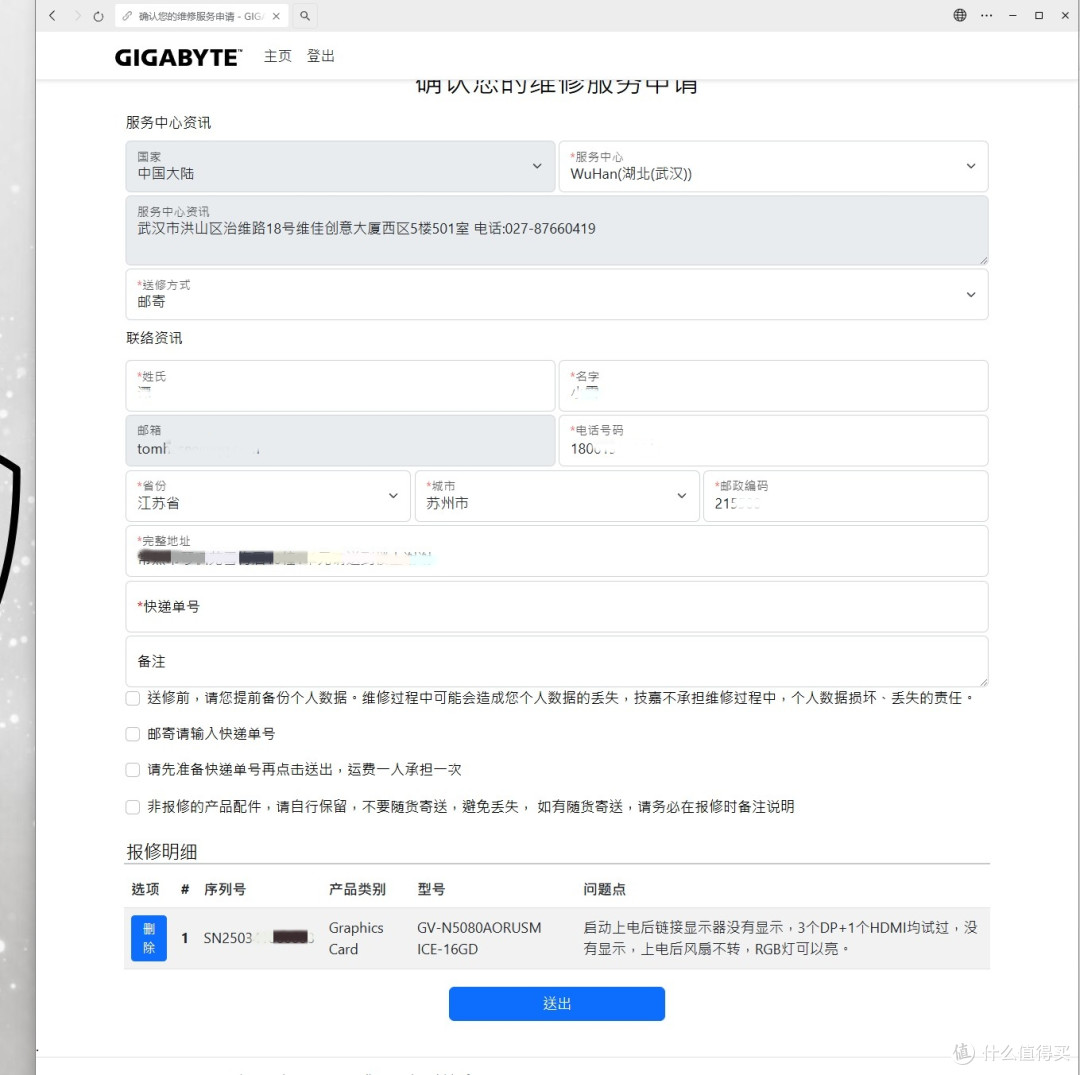The image size is (1080, 1075).
Task: Click the 姓氏 surname field
Action: 340,386
